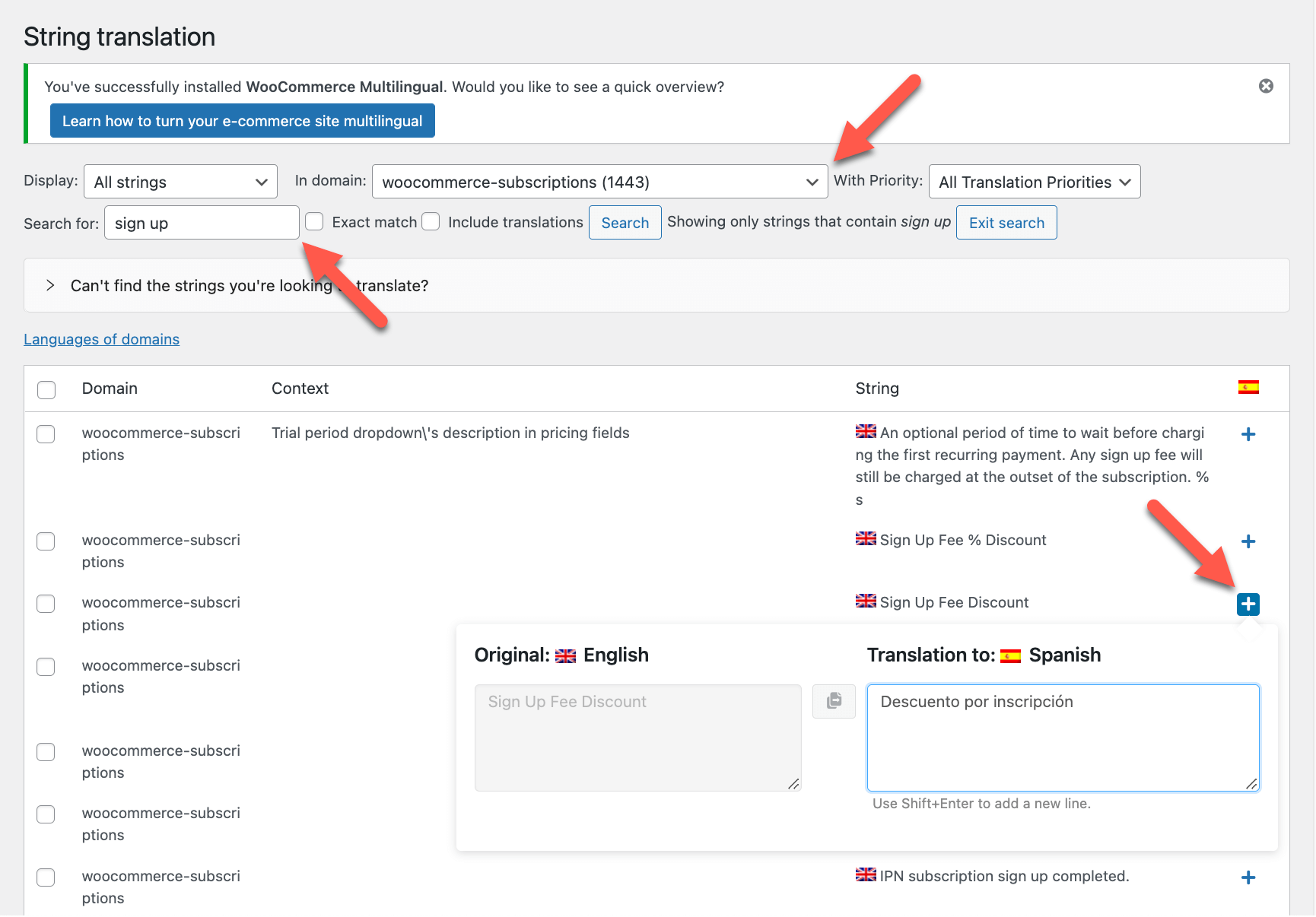Enable the Include translations checkbox
This screenshot has width=1316, height=917.
coord(431,221)
